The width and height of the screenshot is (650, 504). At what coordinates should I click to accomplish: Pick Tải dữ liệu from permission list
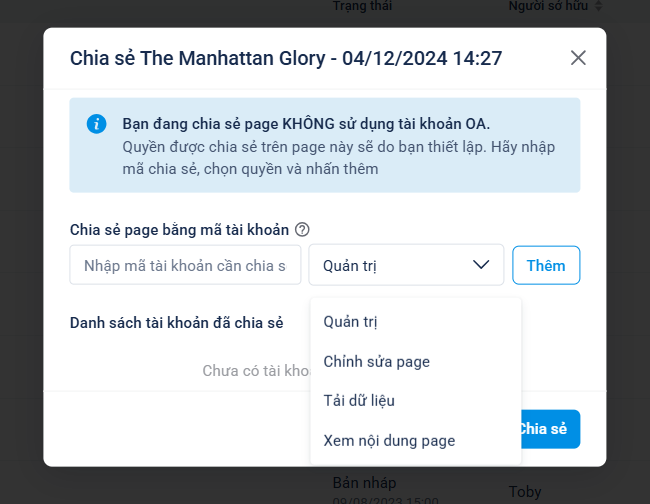tap(359, 400)
